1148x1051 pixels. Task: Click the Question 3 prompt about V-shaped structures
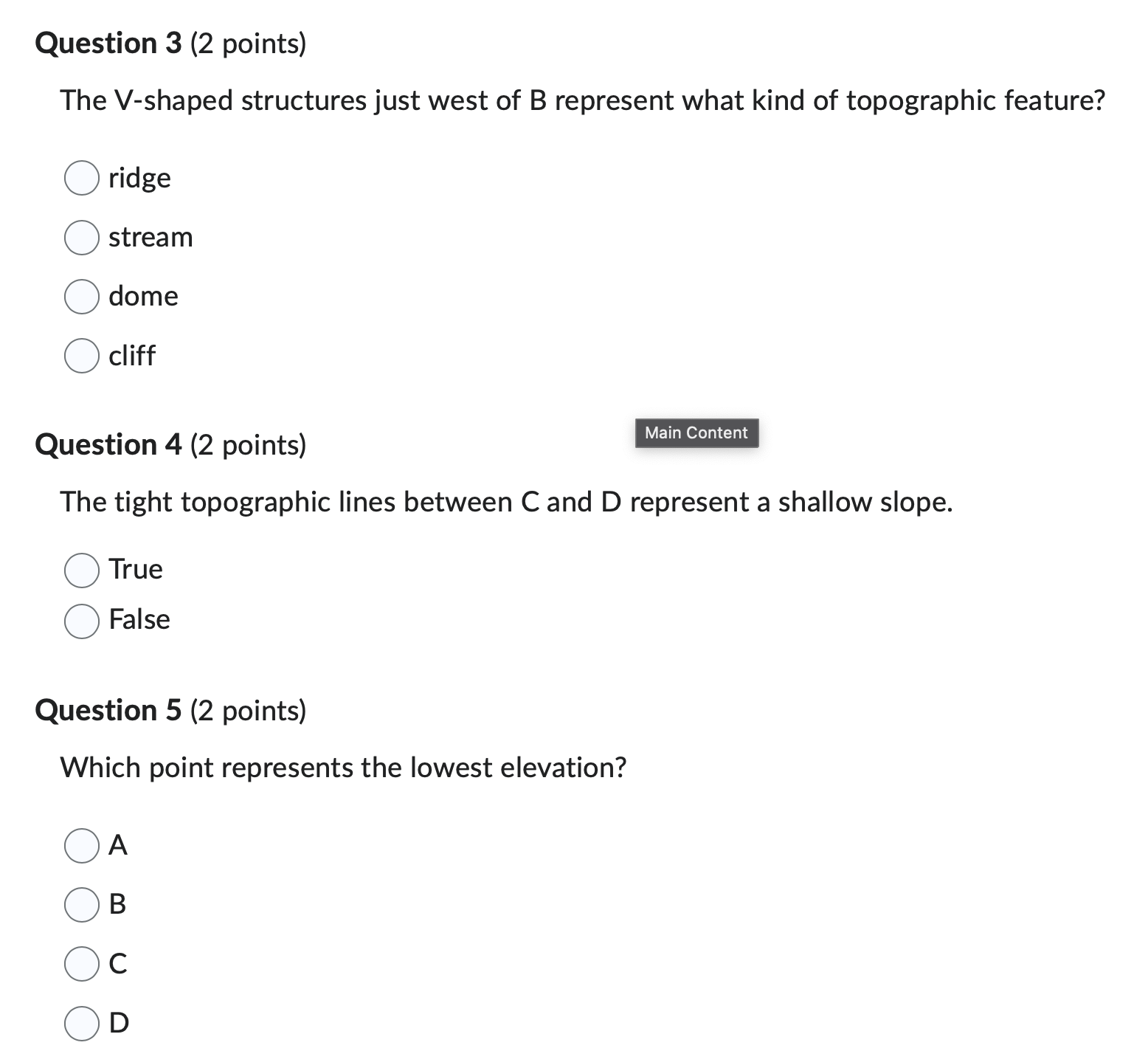click(582, 101)
